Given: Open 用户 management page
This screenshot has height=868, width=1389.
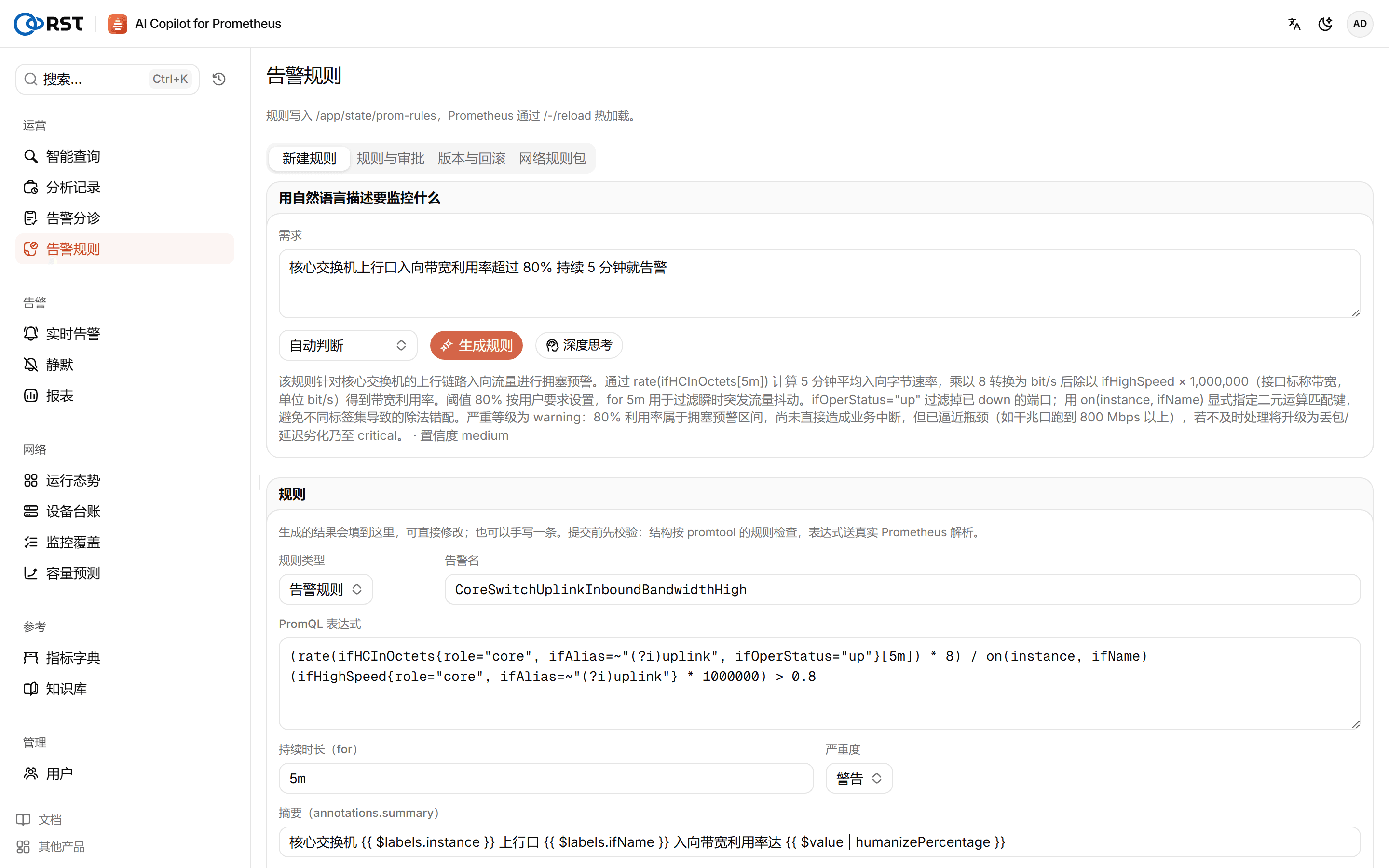Looking at the screenshot, I should [x=124, y=773].
